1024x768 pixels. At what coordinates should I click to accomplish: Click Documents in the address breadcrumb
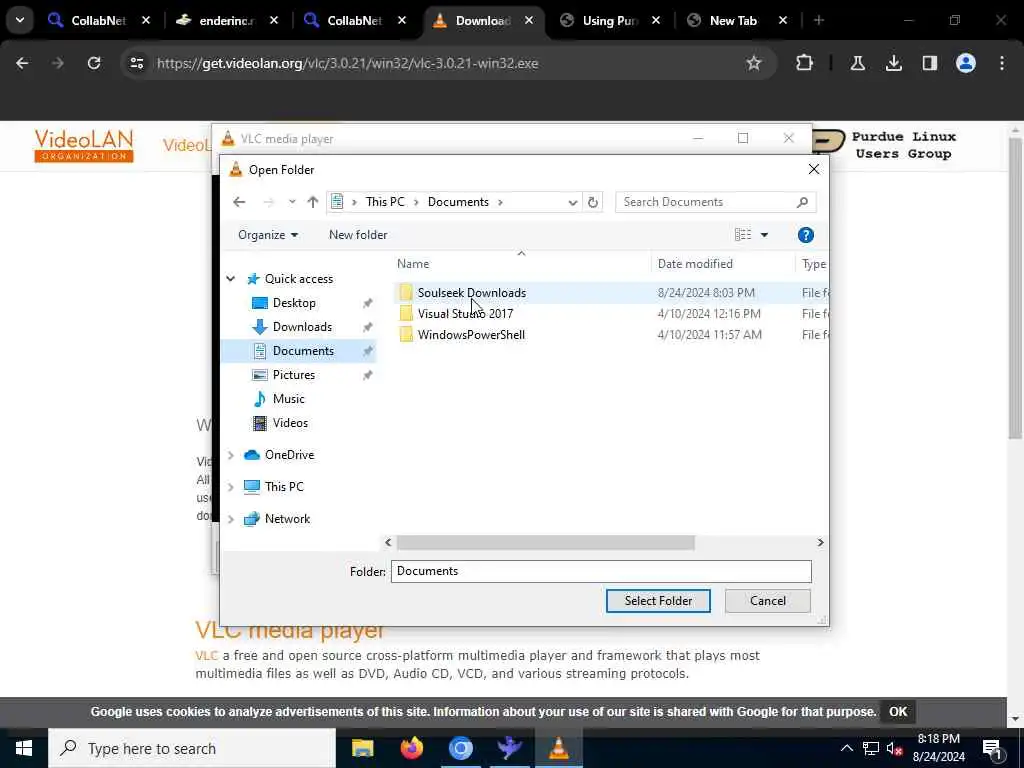pyautogui.click(x=458, y=202)
